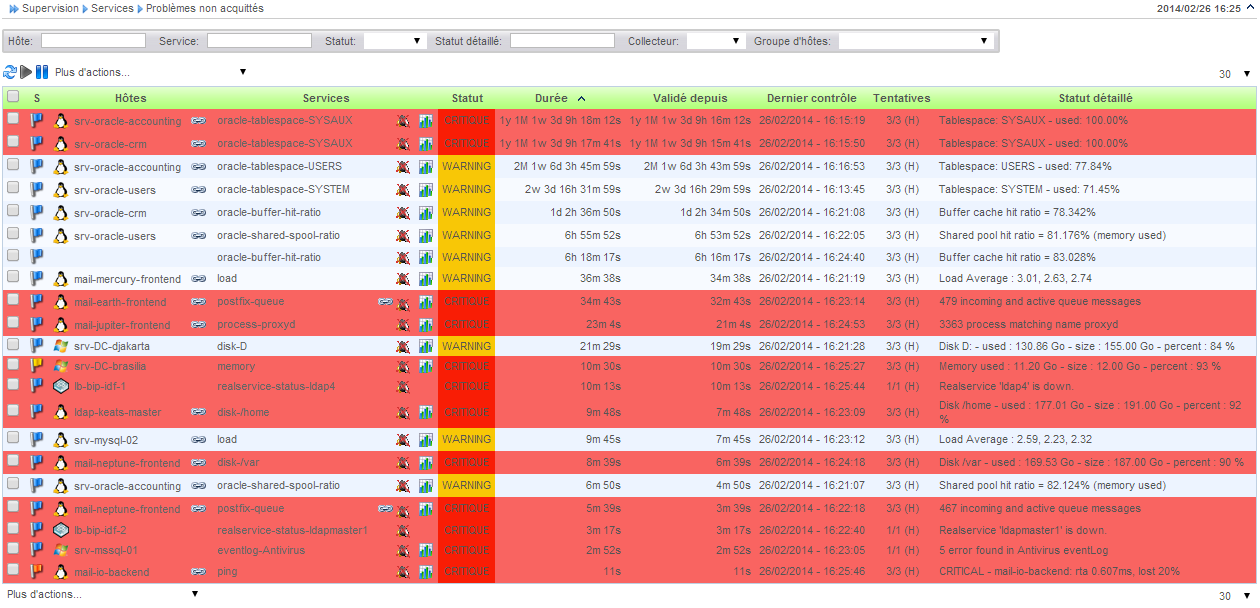Screen dimensions: 1260x608
Task: Click the load balancer icon beside lb-bip-idf-2
Action: click(x=61, y=530)
